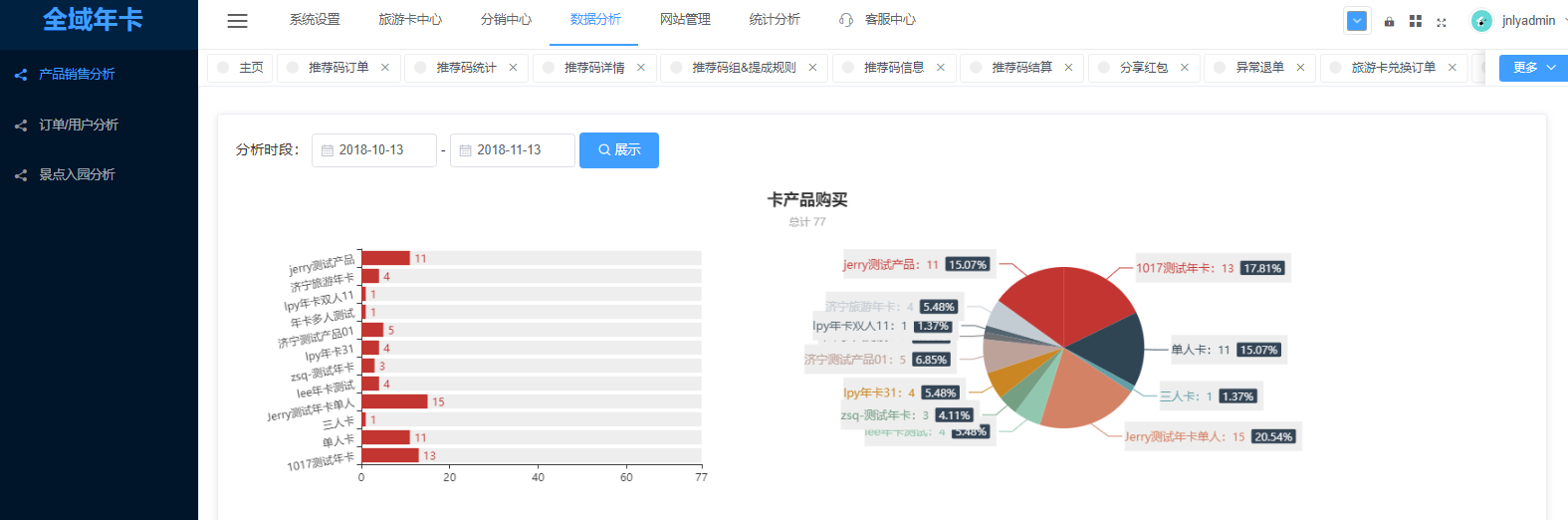1568x520 pixels.
Task: Click the jerry测试产品 bar with 11
Action: (x=385, y=259)
